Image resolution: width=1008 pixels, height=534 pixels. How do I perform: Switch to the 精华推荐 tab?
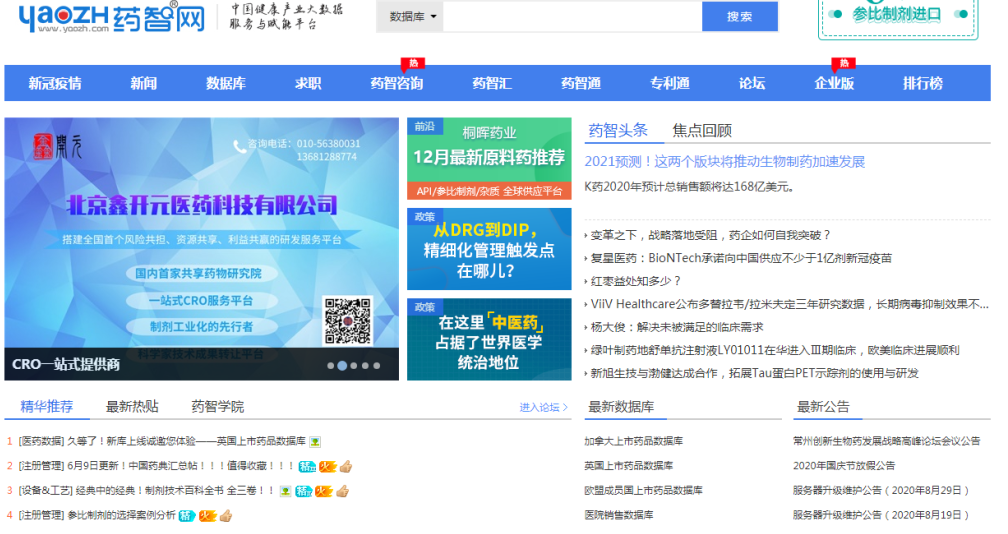46,407
